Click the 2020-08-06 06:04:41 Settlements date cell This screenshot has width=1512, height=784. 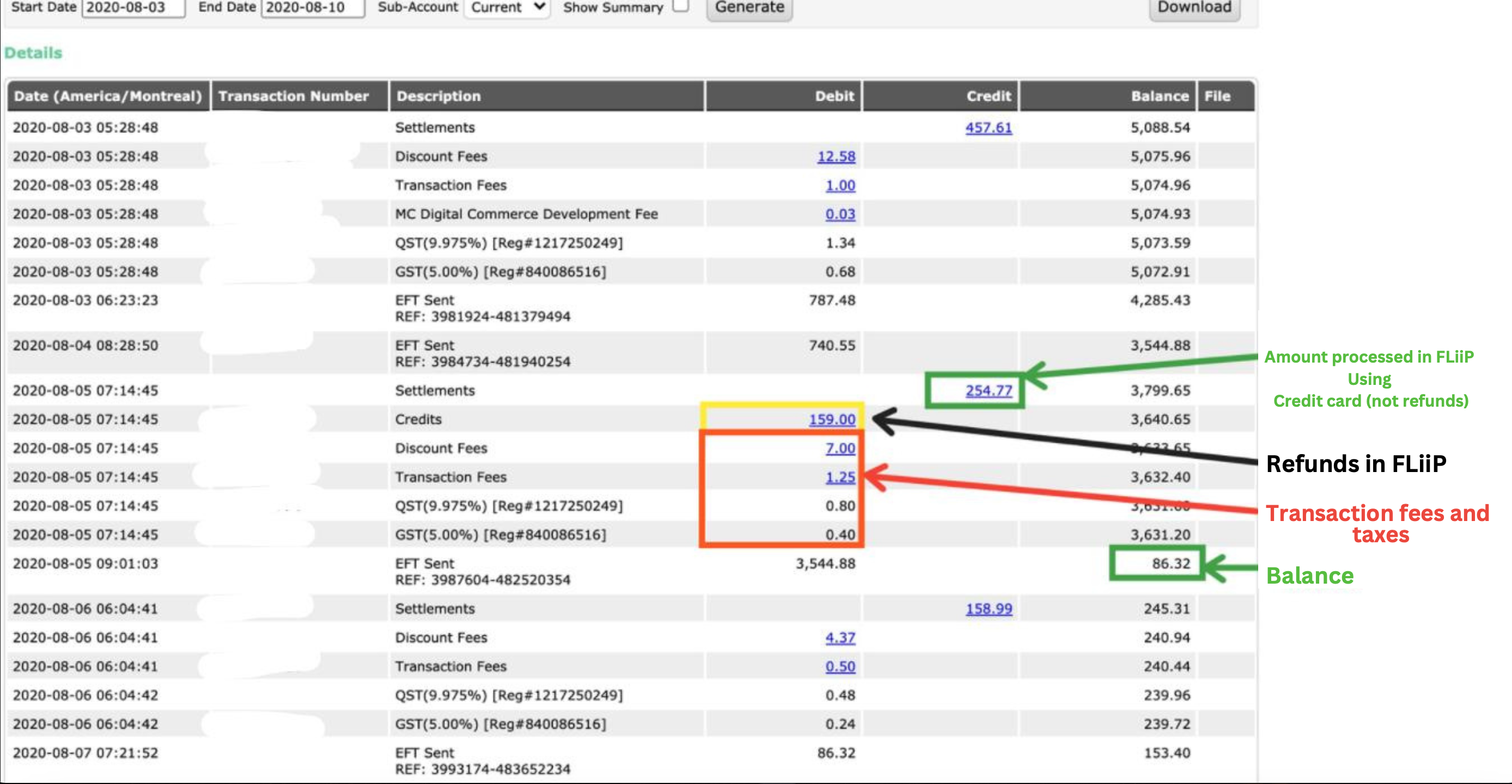pos(85,609)
